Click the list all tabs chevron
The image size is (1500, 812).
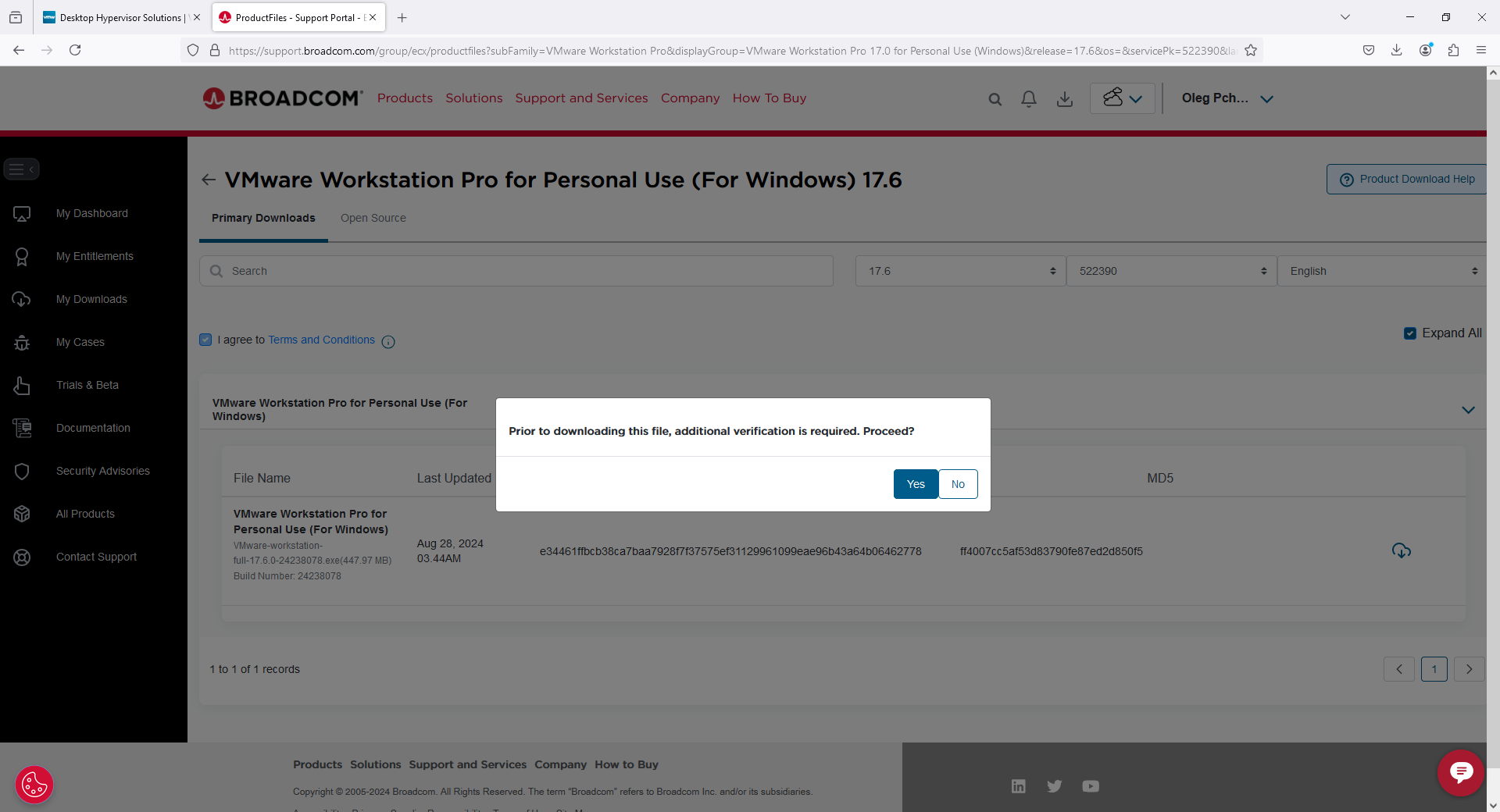[1345, 17]
